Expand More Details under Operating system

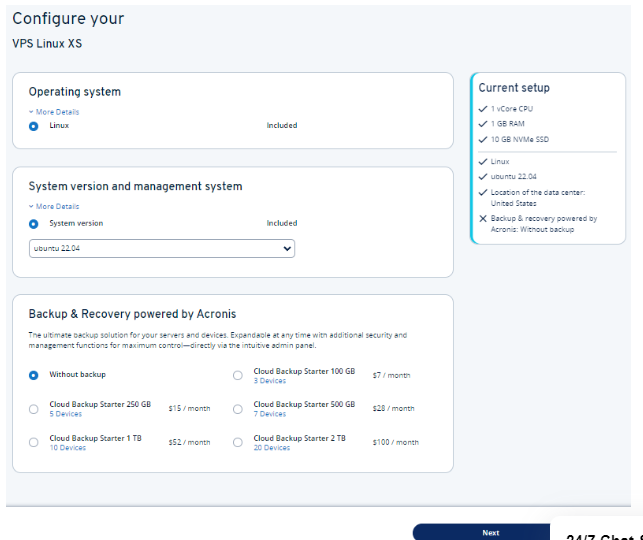point(54,112)
